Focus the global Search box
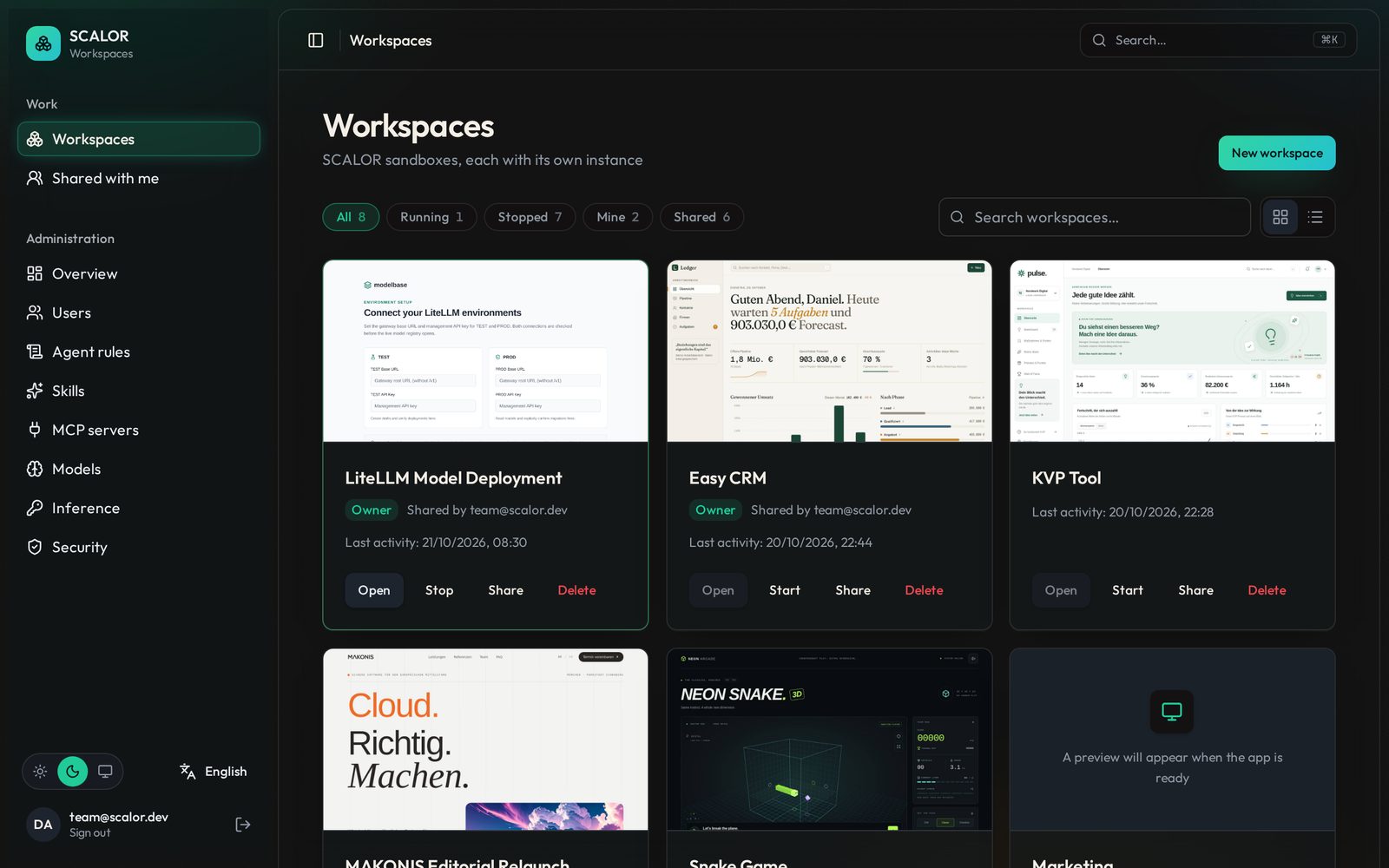 tap(1218, 40)
